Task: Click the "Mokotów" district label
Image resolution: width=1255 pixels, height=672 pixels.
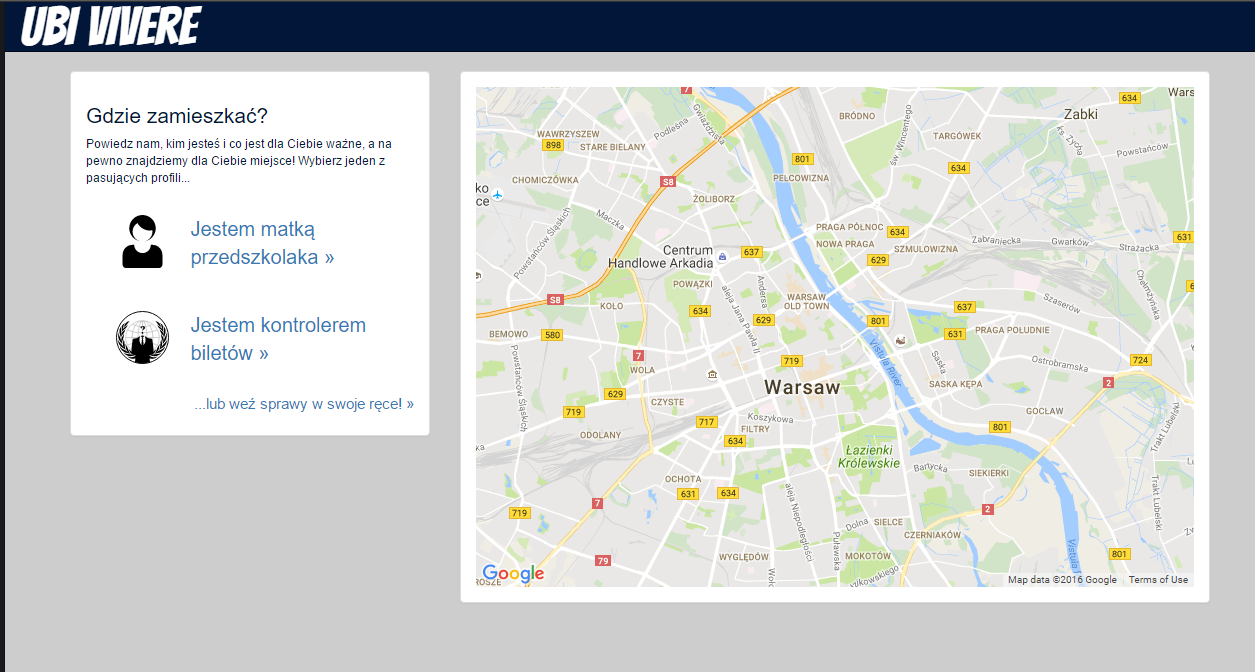Action: point(867,556)
